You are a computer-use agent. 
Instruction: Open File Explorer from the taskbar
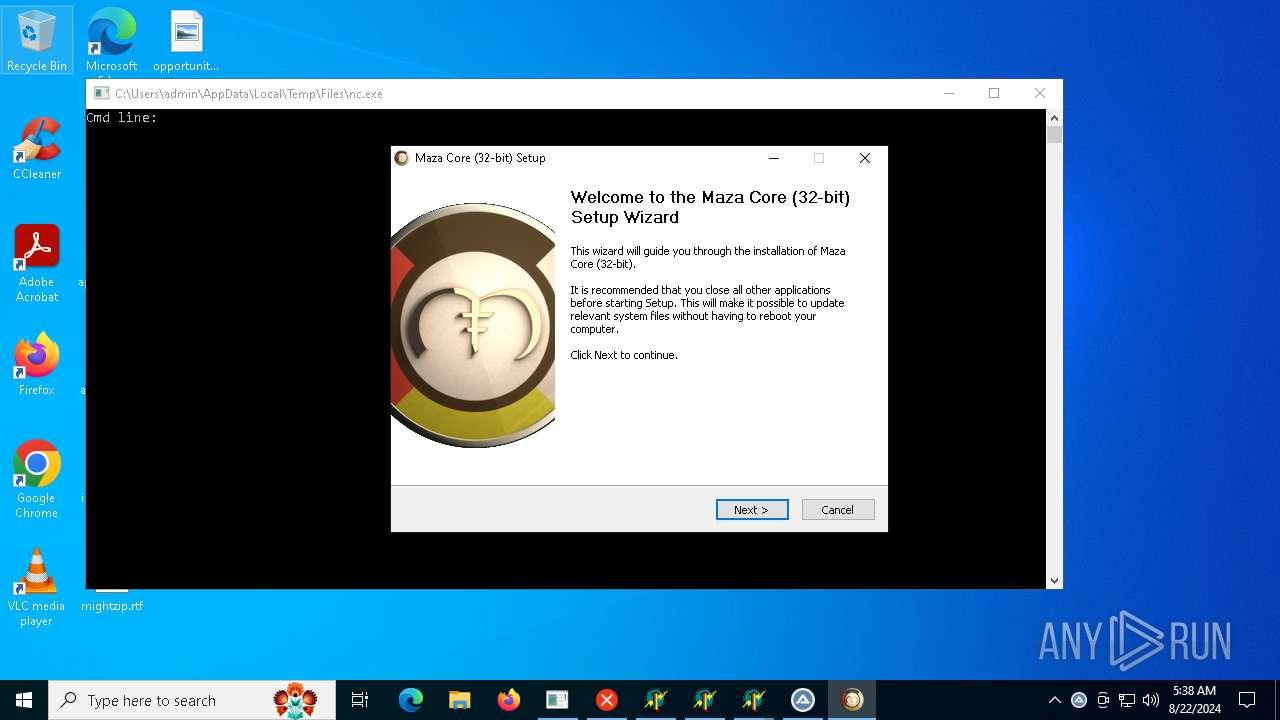point(460,700)
